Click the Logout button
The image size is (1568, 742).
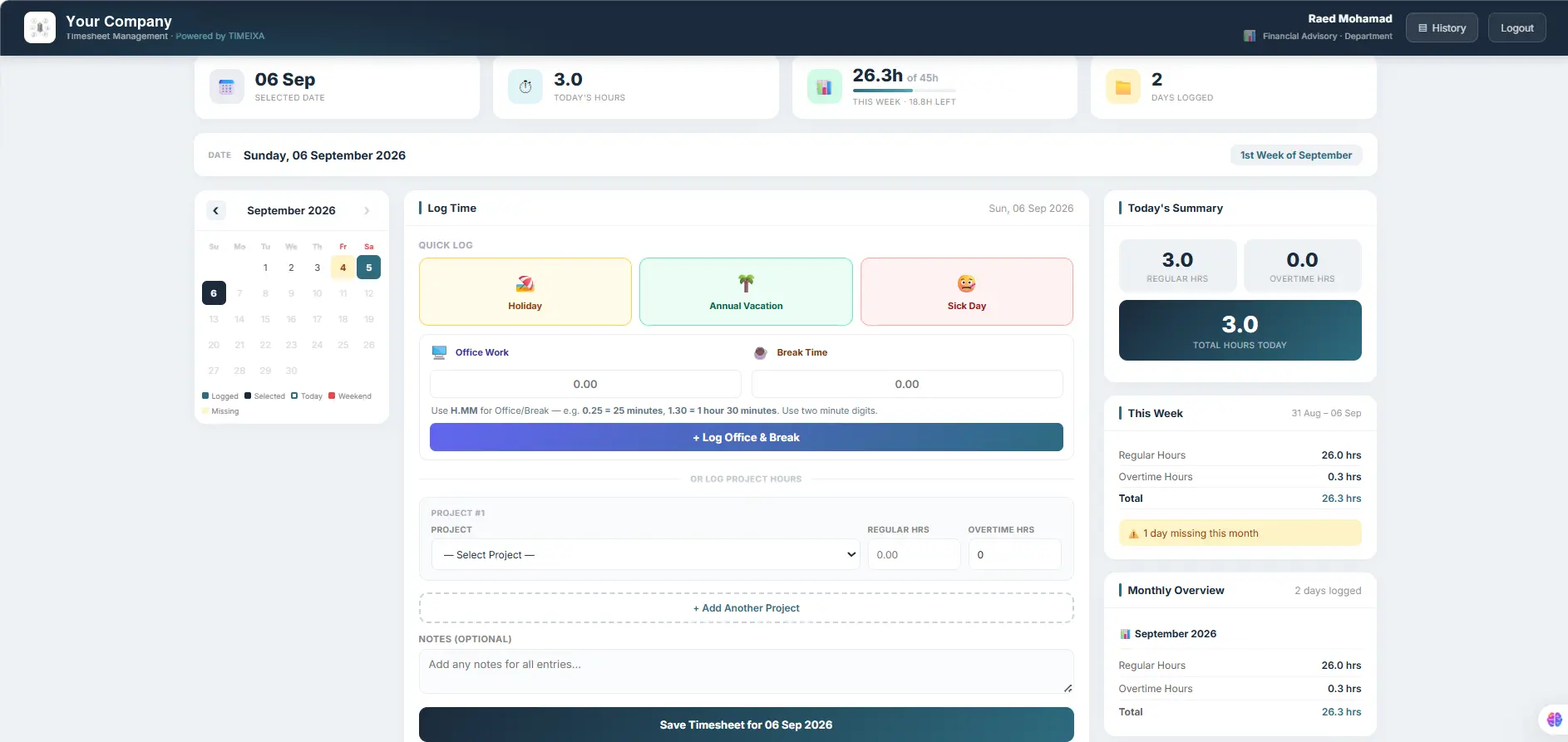click(1516, 27)
